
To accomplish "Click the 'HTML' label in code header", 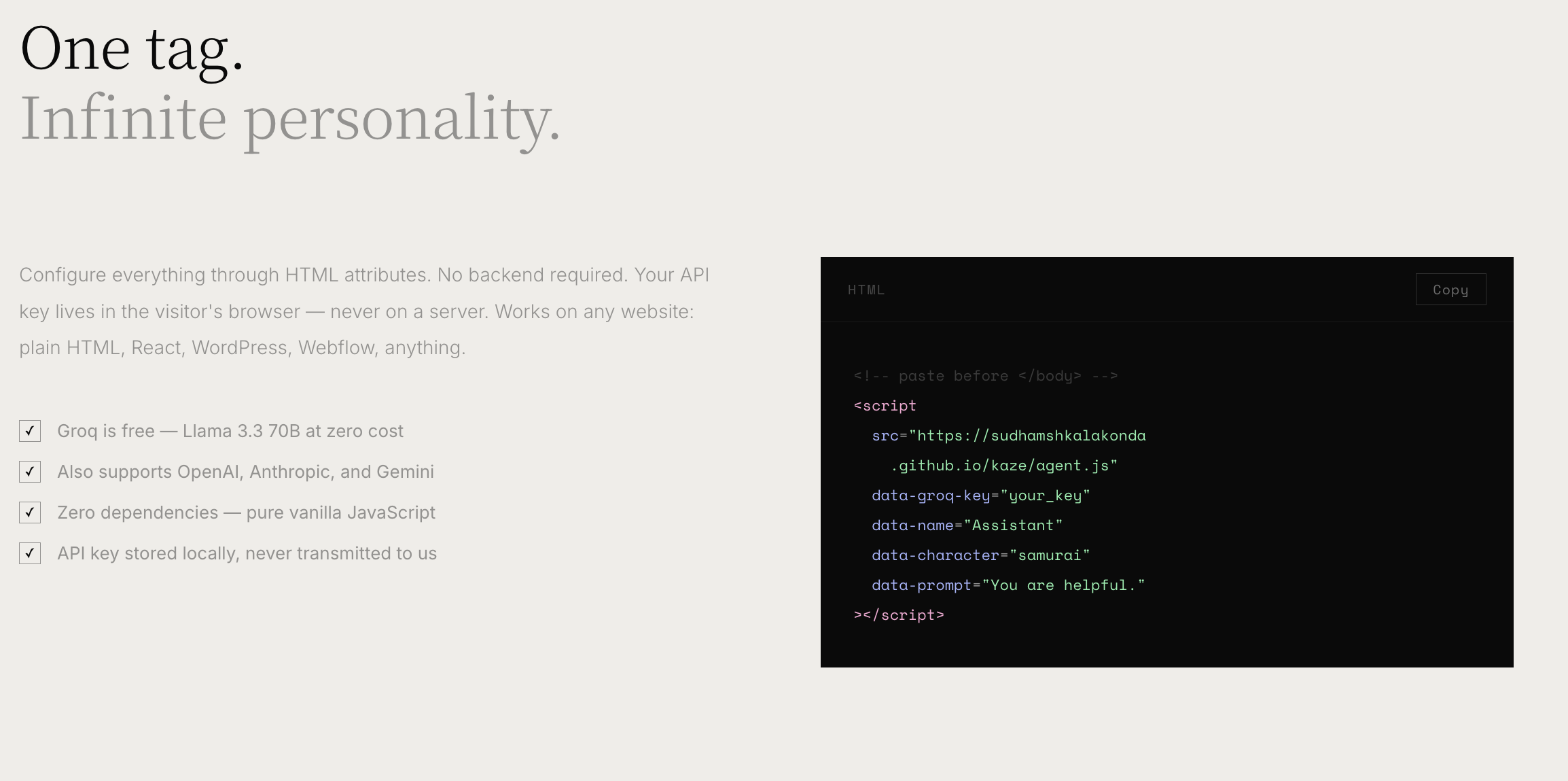I will (866, 290).
